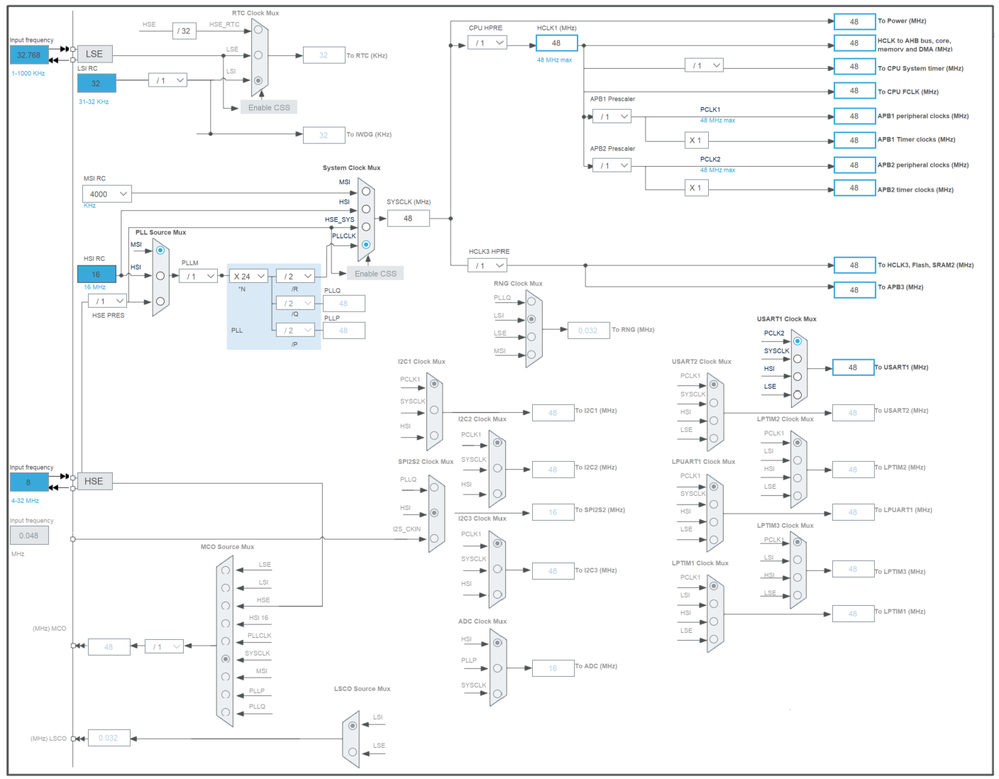Click the HSI RC 16 block
Viewport: 999px width, 779px height.
click(x=96, y=275)
